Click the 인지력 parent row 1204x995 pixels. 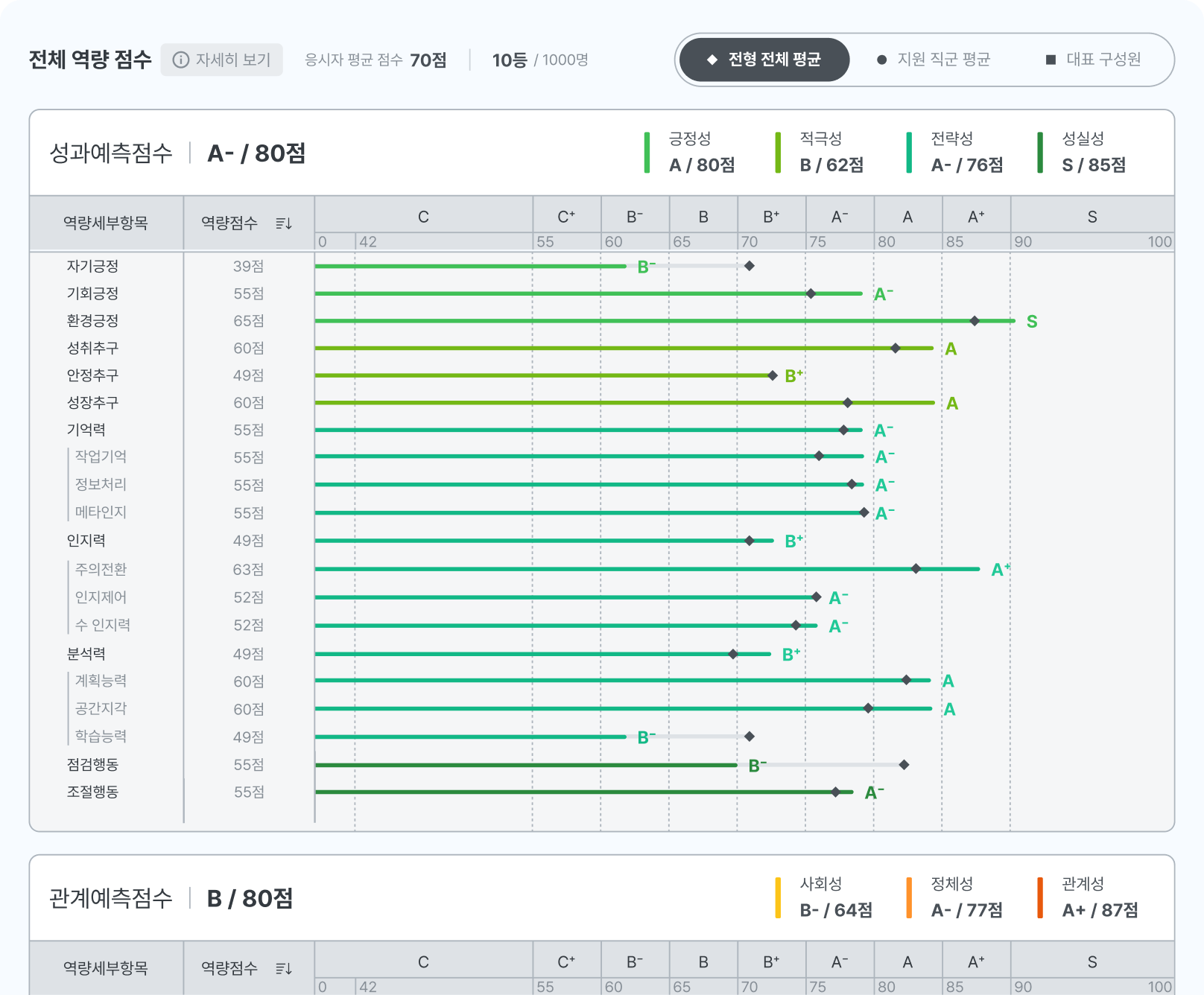pos(86,541)
